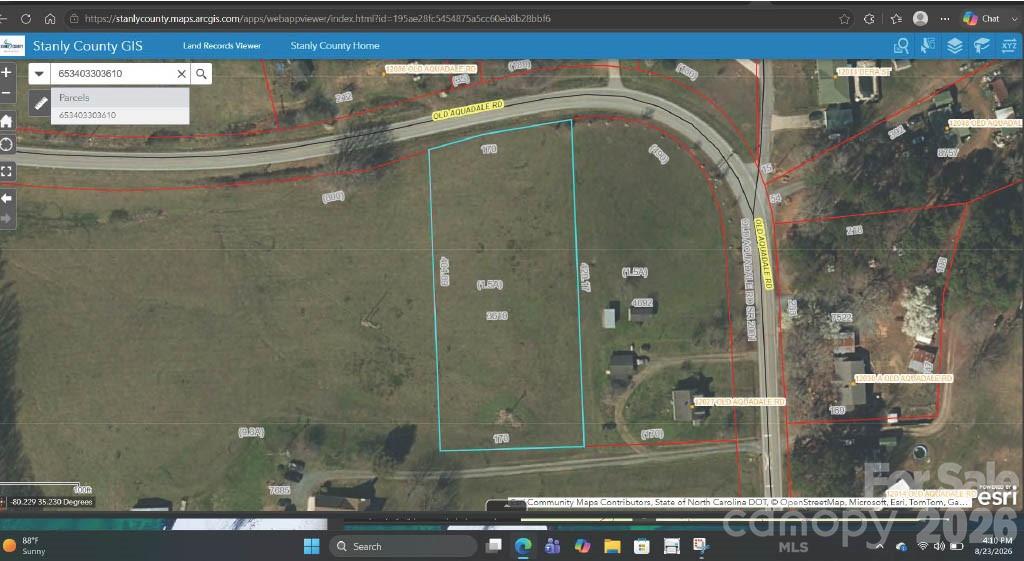Open browser favorites list
1024x561 pixels.
click(896, 19)
